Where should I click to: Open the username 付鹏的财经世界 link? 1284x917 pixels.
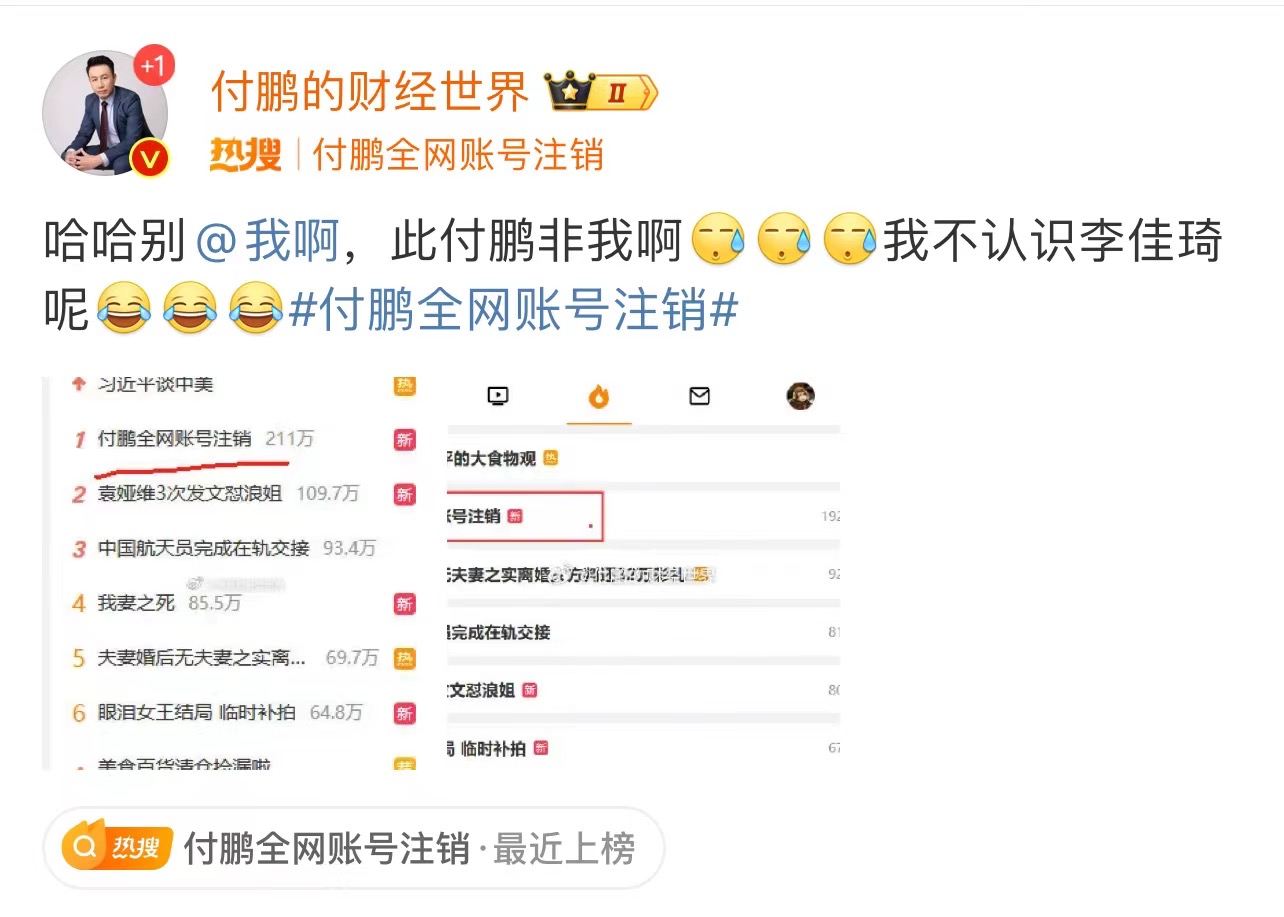(369, 93)
